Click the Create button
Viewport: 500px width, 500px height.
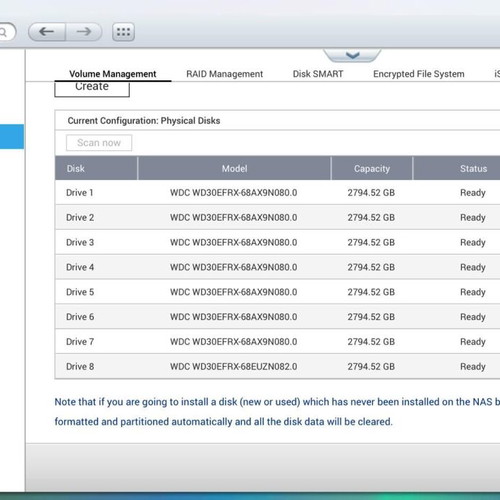92,89
